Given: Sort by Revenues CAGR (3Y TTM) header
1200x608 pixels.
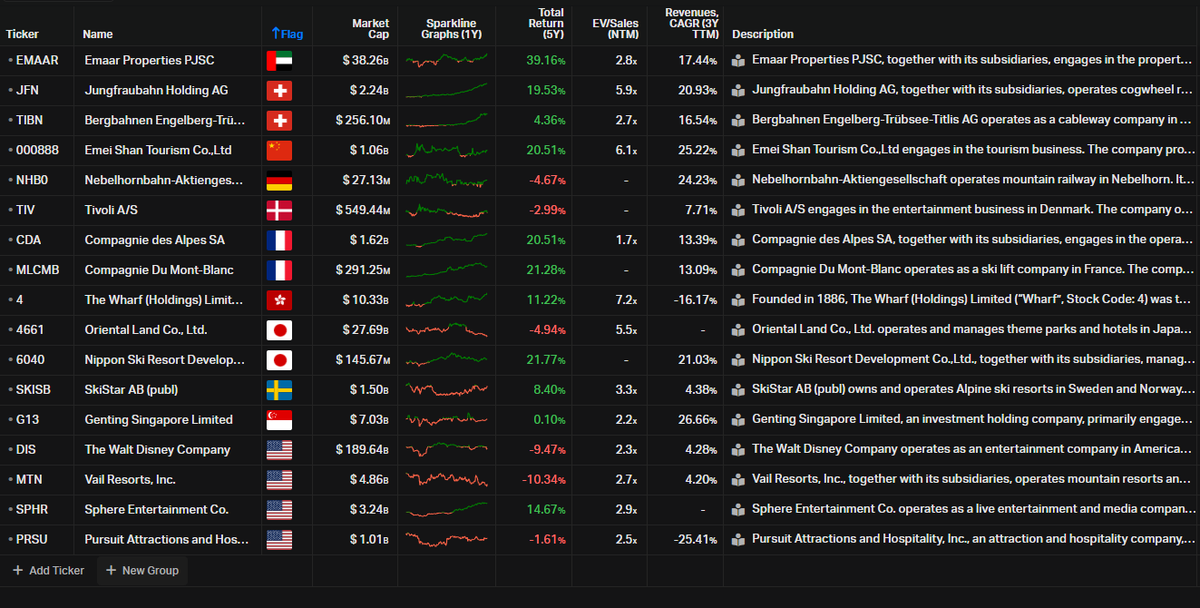Looking at the screenshot, I should [691, 23].
